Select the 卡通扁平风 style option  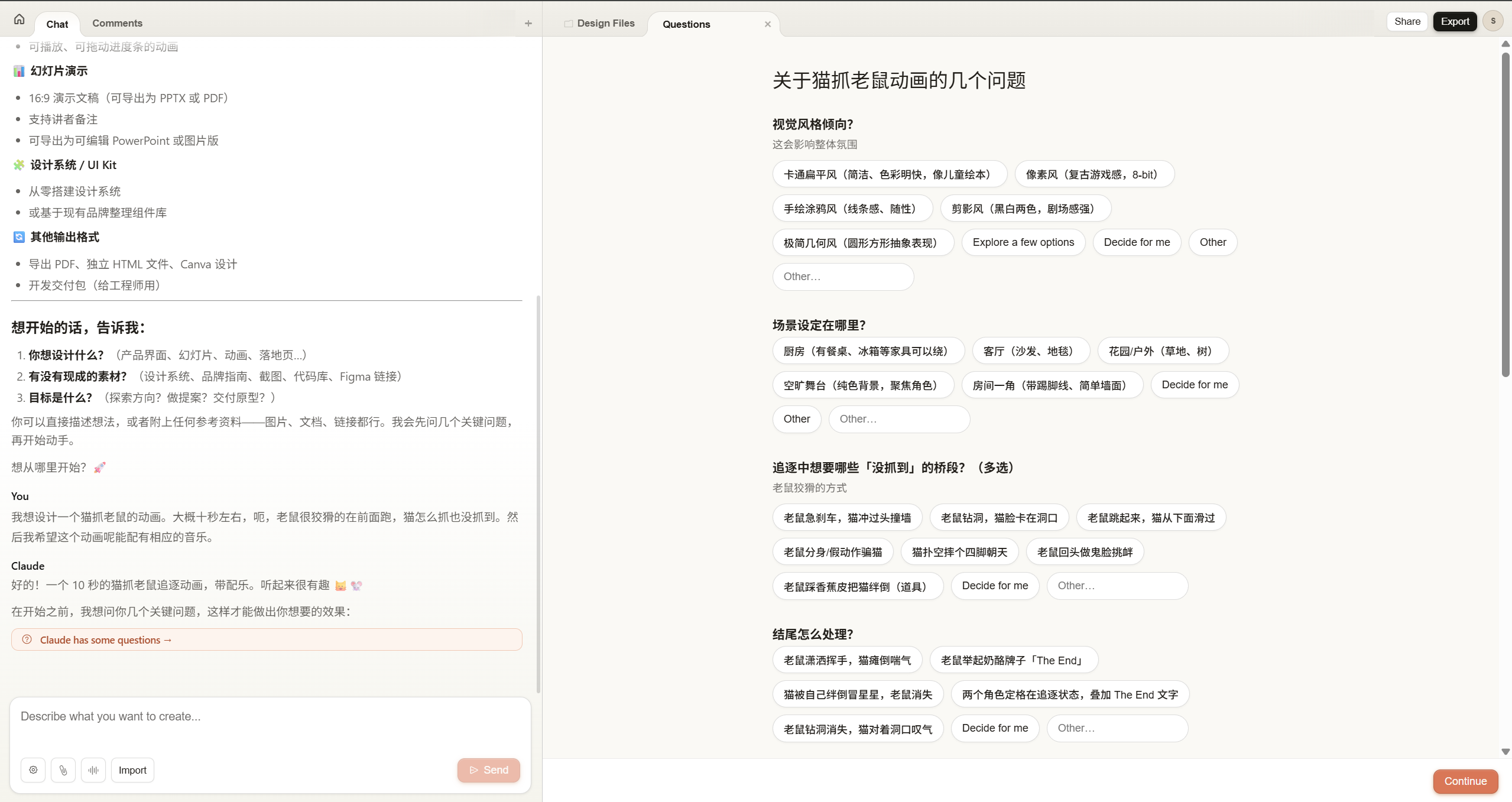(x=890, y=174)
